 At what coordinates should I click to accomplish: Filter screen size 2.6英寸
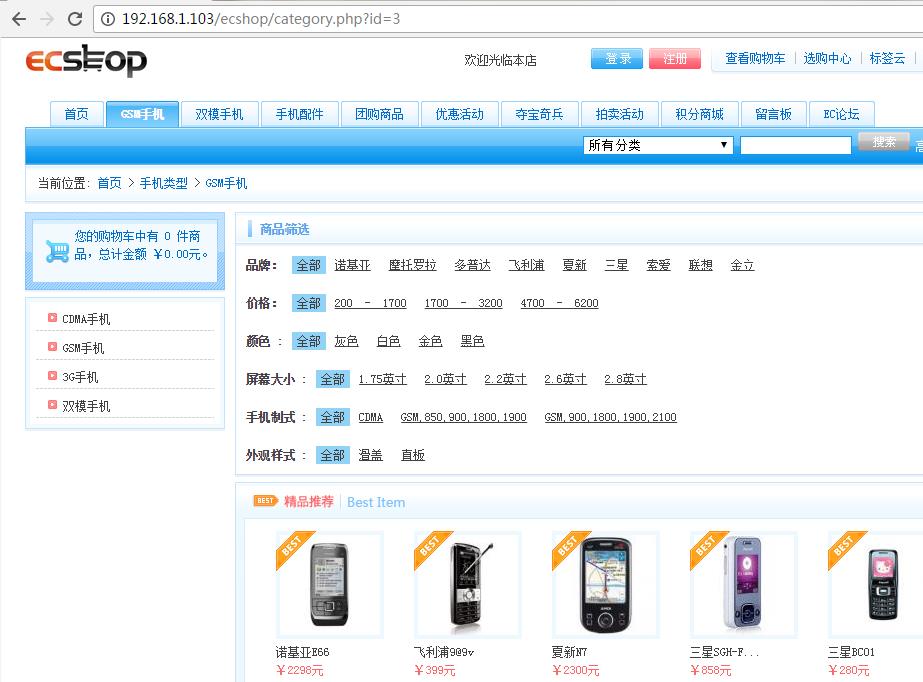565,379
